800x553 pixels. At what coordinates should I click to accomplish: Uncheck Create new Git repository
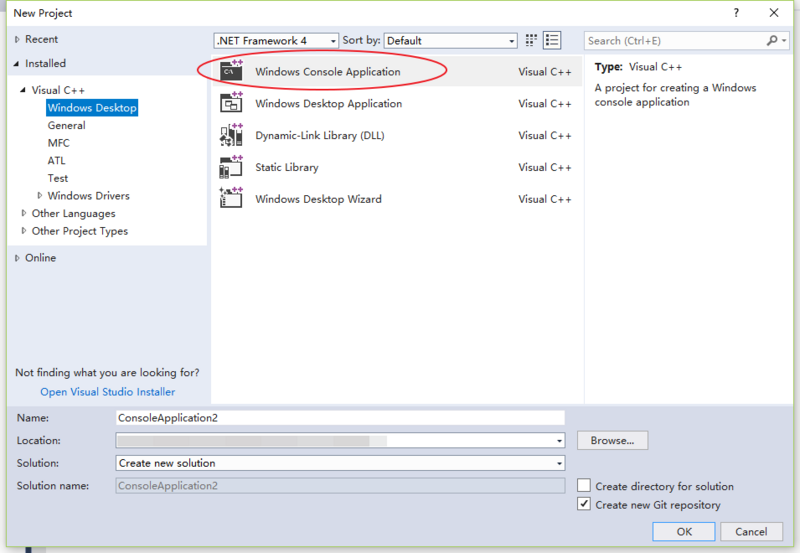pyautogui.click(x=584, y=504)
